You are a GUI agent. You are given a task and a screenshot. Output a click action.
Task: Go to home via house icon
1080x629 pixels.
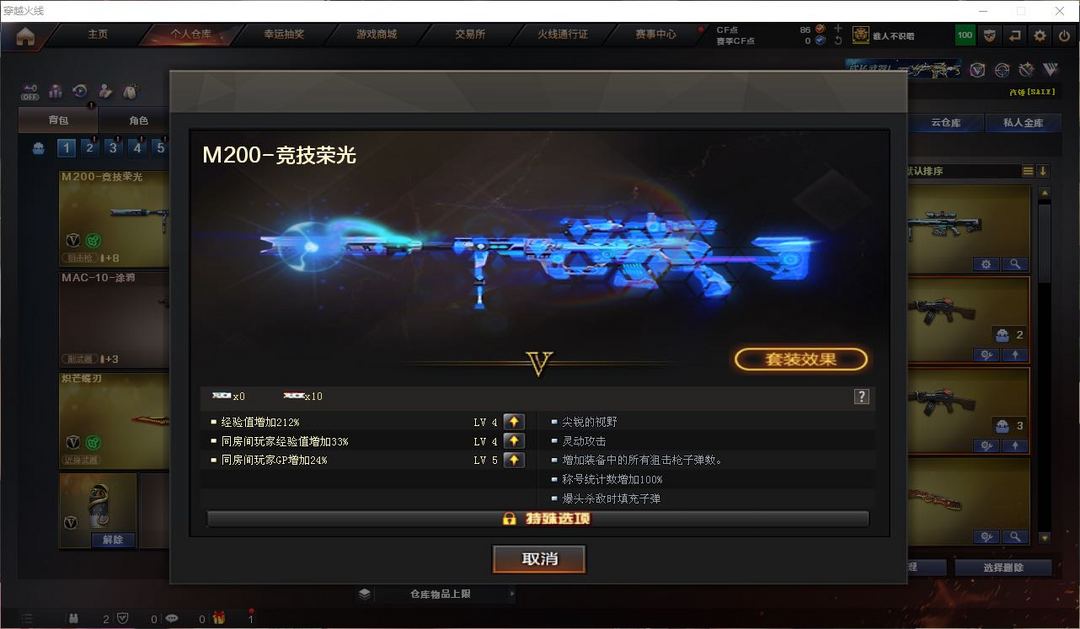click(x=25, y=36)
